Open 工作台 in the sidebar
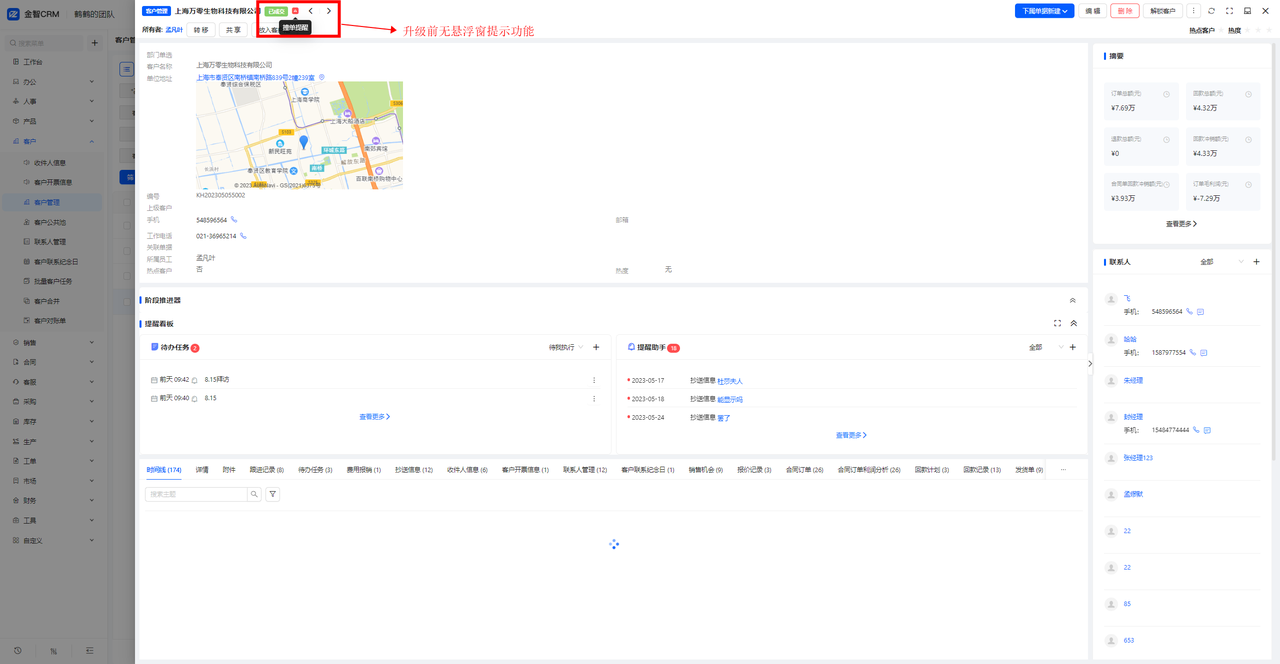This screenshot has width=1280, height=664. pos(33,62)
